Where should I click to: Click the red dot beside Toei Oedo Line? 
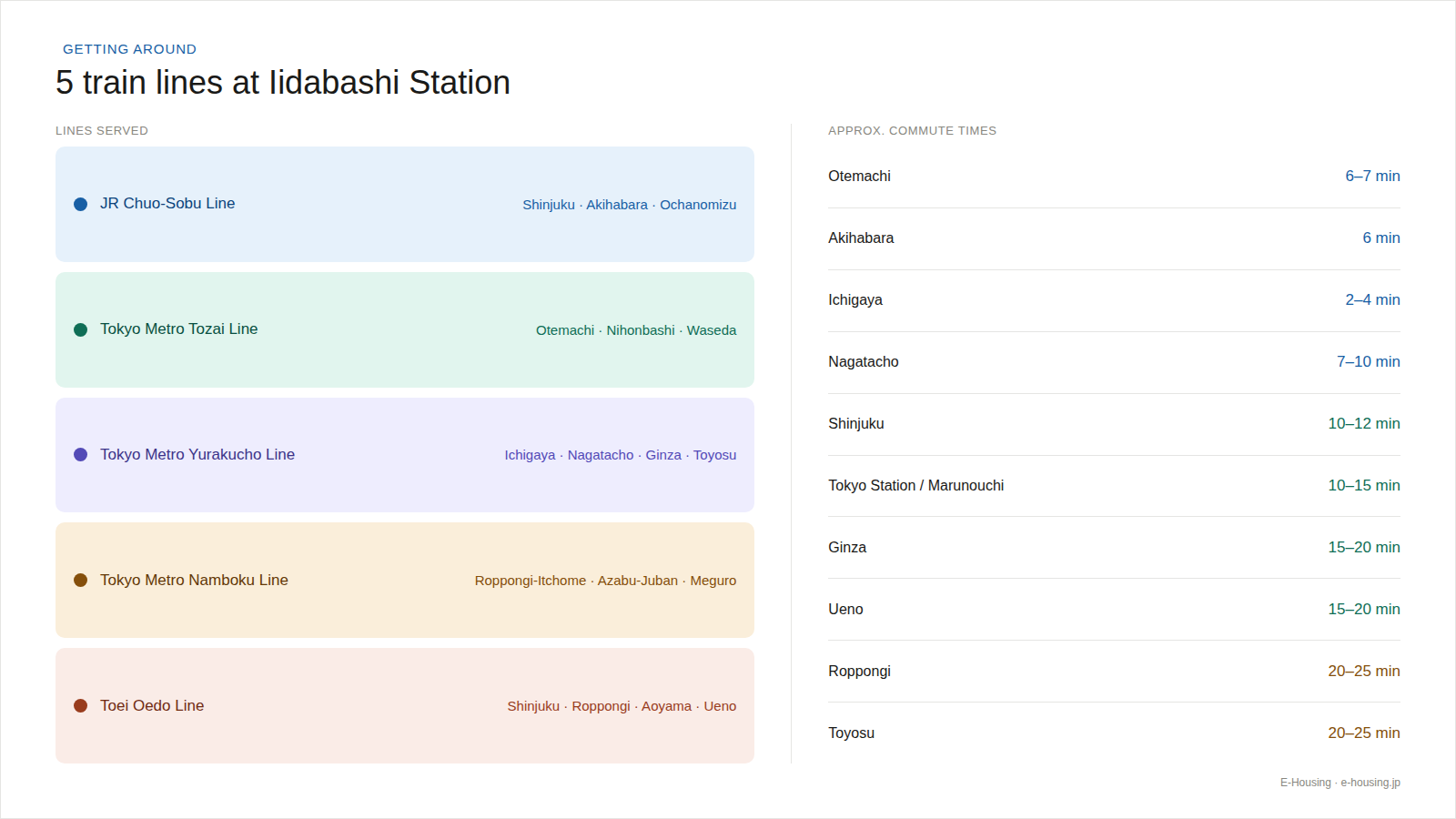coord(80,705)
